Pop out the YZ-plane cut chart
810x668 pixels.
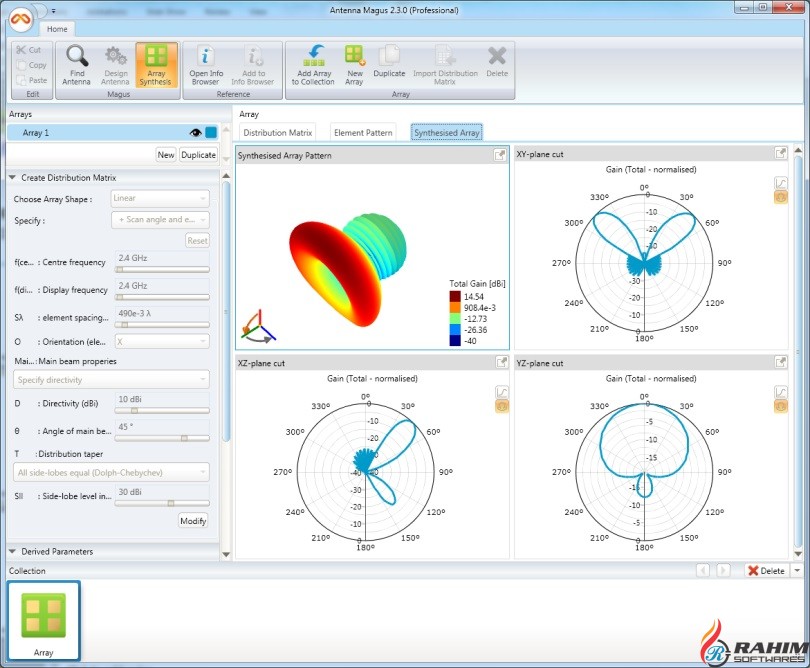(781, 362)
